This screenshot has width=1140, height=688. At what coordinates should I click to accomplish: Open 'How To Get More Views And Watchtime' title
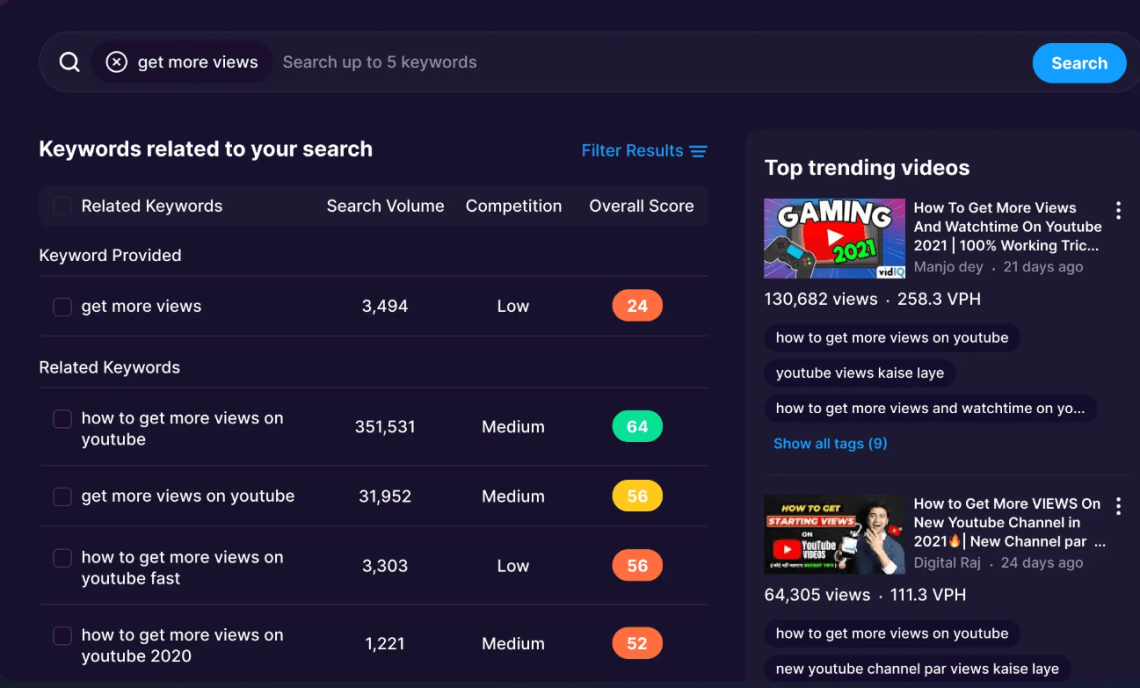(x=1008, y=227)
